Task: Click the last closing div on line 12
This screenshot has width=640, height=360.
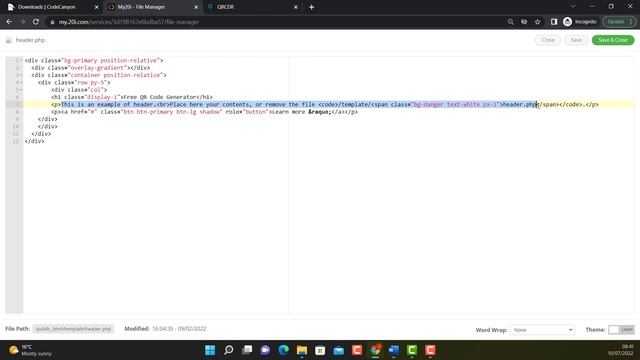Action: [x=34, y=141]
